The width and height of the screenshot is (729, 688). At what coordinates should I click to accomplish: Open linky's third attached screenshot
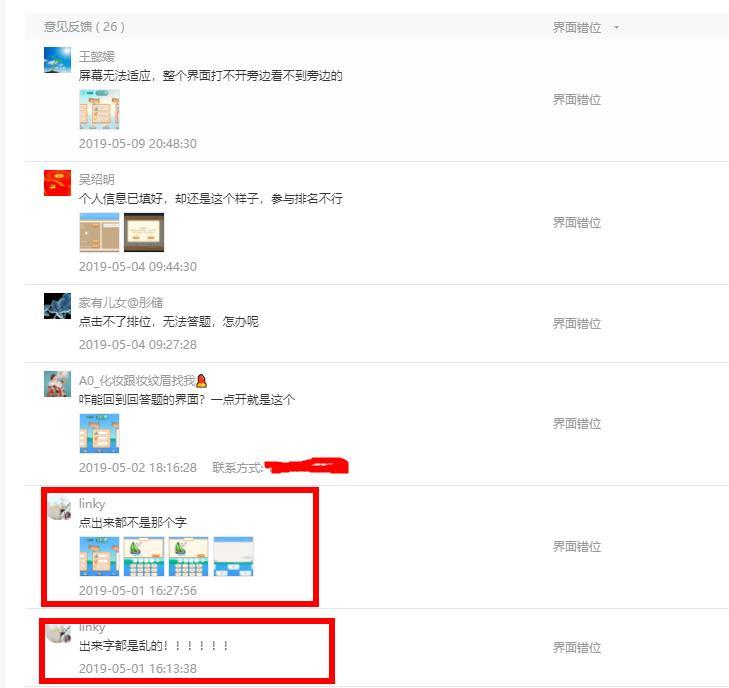coord(188,556)
